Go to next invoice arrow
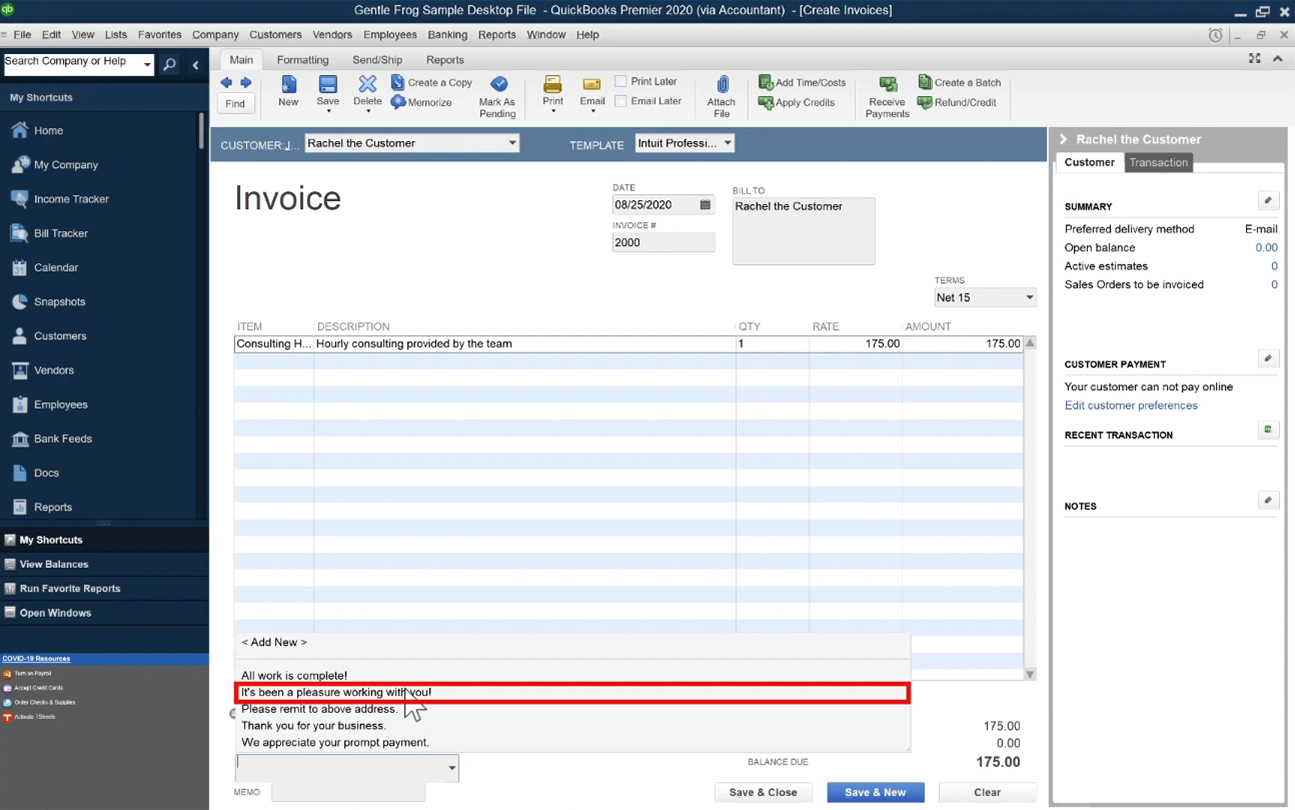The width and height of the screenshot is (1295, 810). pyautogui.click(x=246, y=83)
